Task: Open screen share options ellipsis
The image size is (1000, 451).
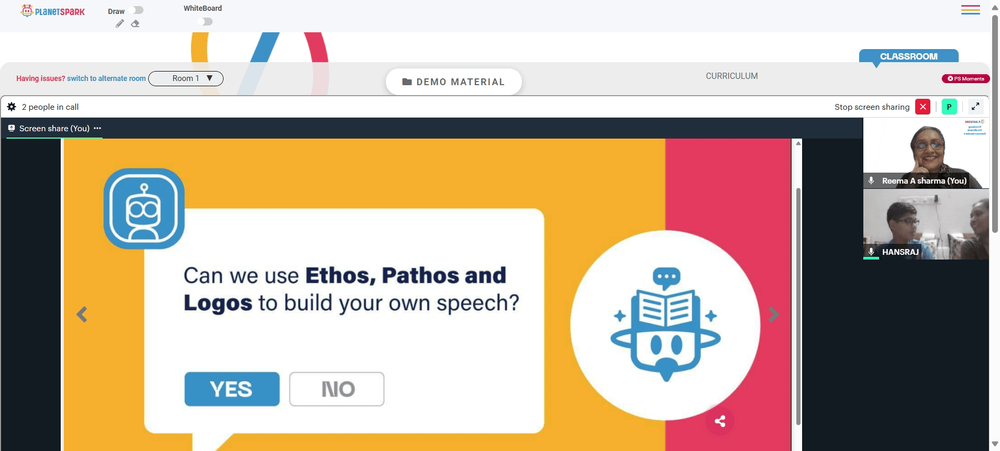Action: (x=98, y=128)
